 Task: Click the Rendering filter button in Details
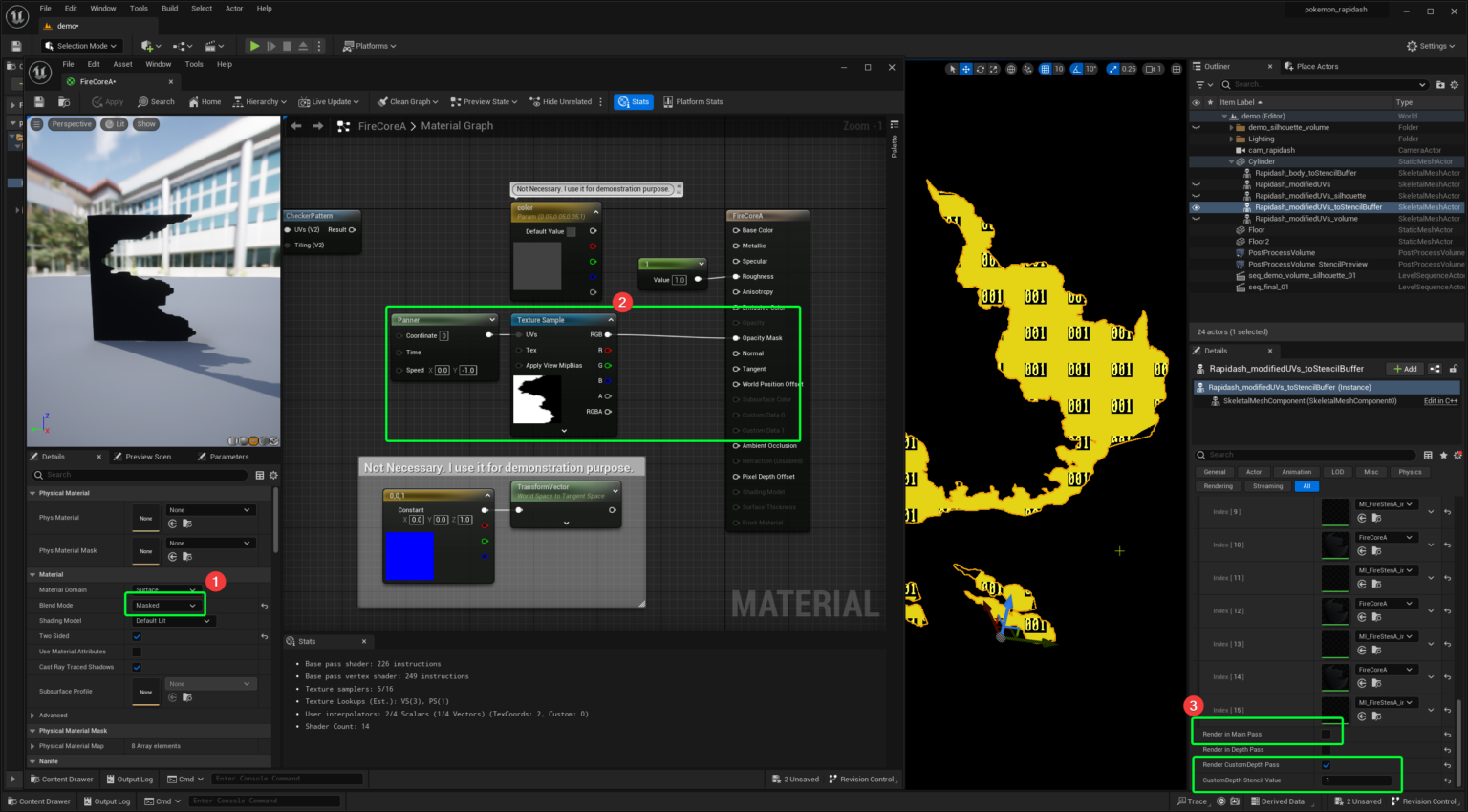point(1218,486)
